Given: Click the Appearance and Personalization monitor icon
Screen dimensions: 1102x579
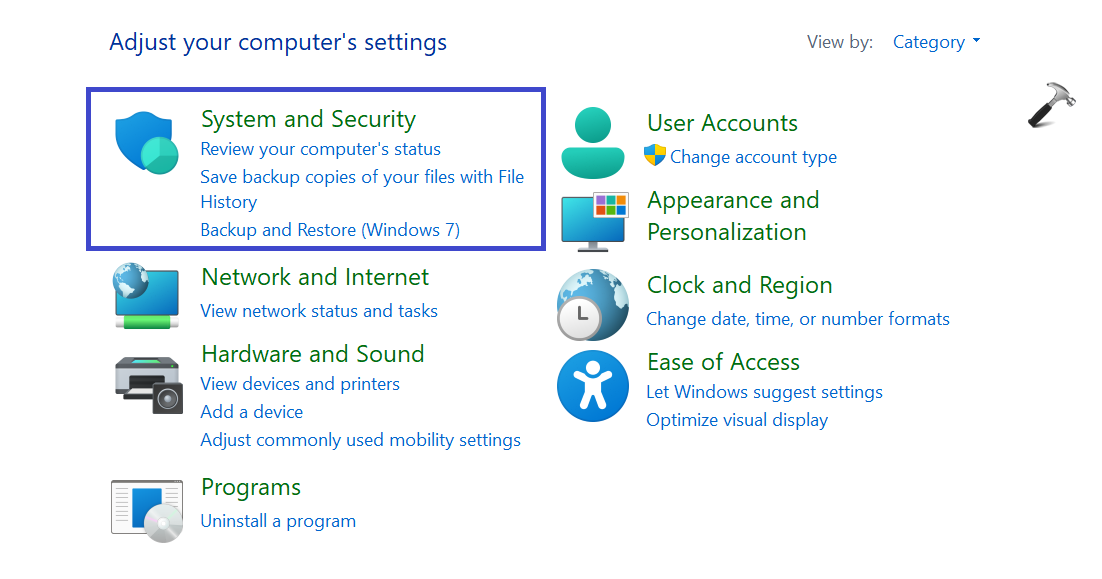Looking at the screenshot, I should coord(594,220).
